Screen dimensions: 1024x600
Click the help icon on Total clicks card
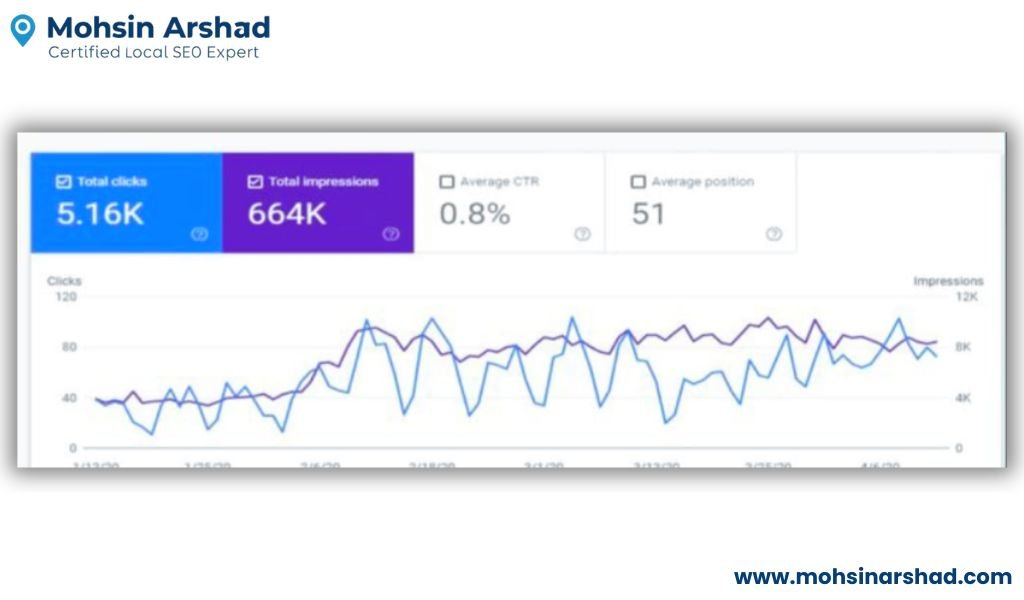click(199, 234)
